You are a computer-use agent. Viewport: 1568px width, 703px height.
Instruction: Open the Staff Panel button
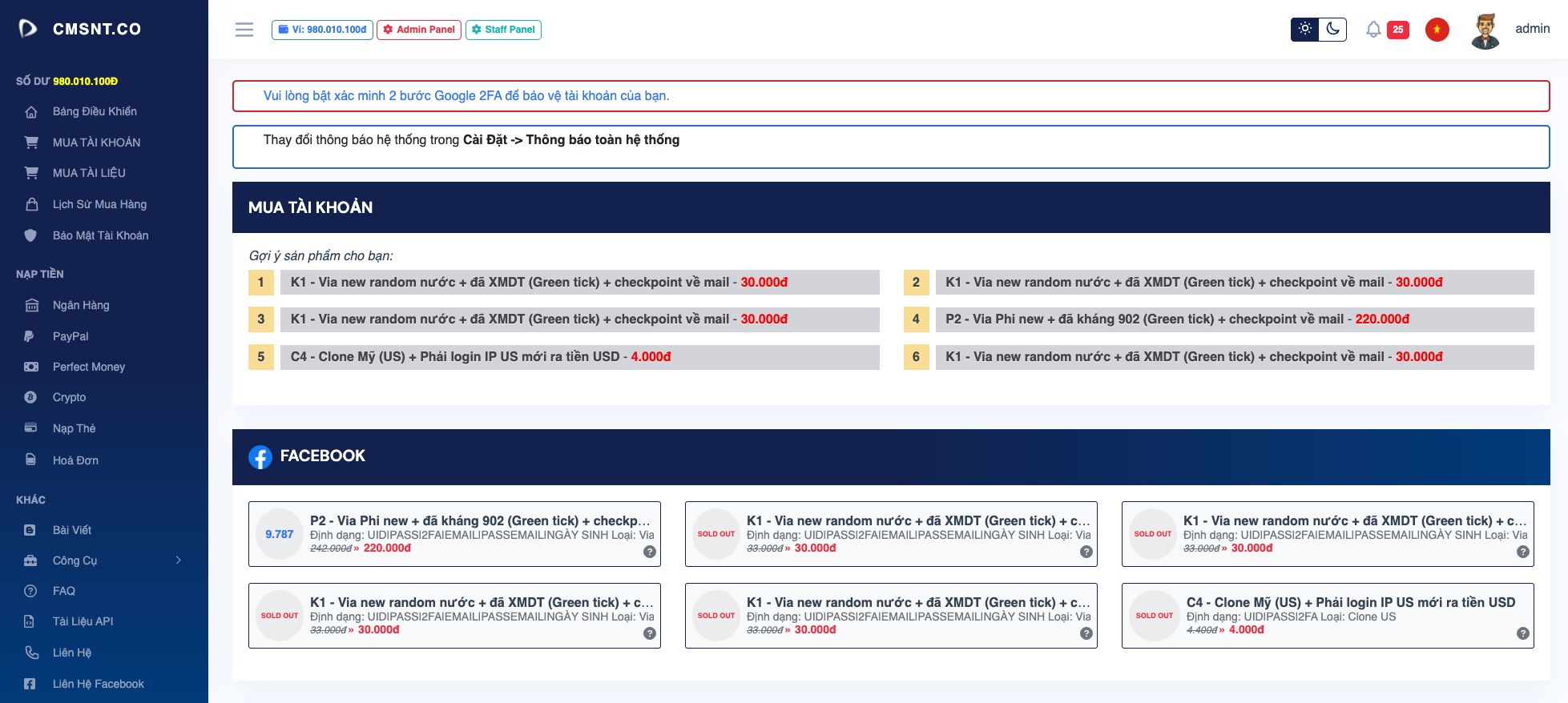tap(503, 30)
